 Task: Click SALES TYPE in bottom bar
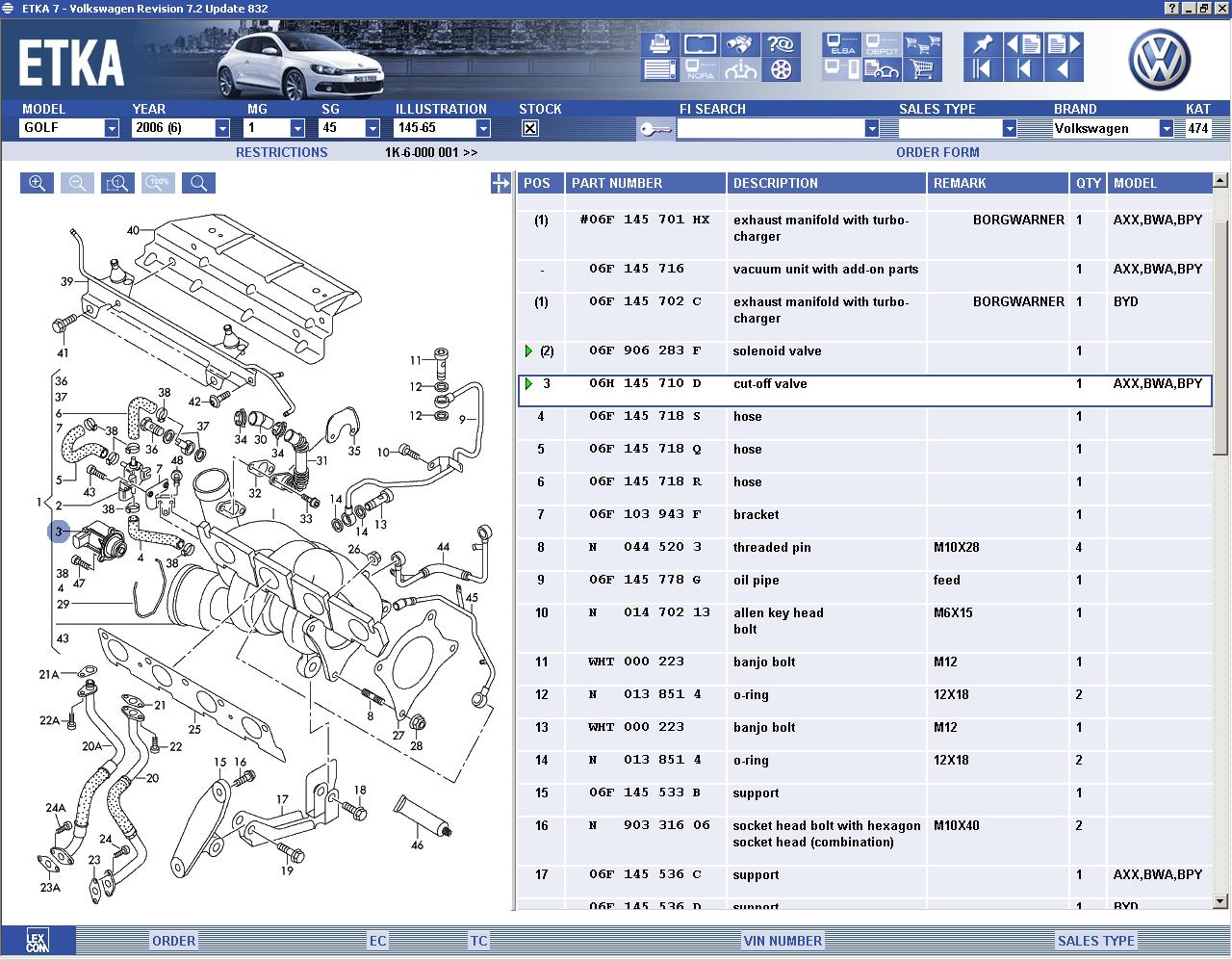1095,941
